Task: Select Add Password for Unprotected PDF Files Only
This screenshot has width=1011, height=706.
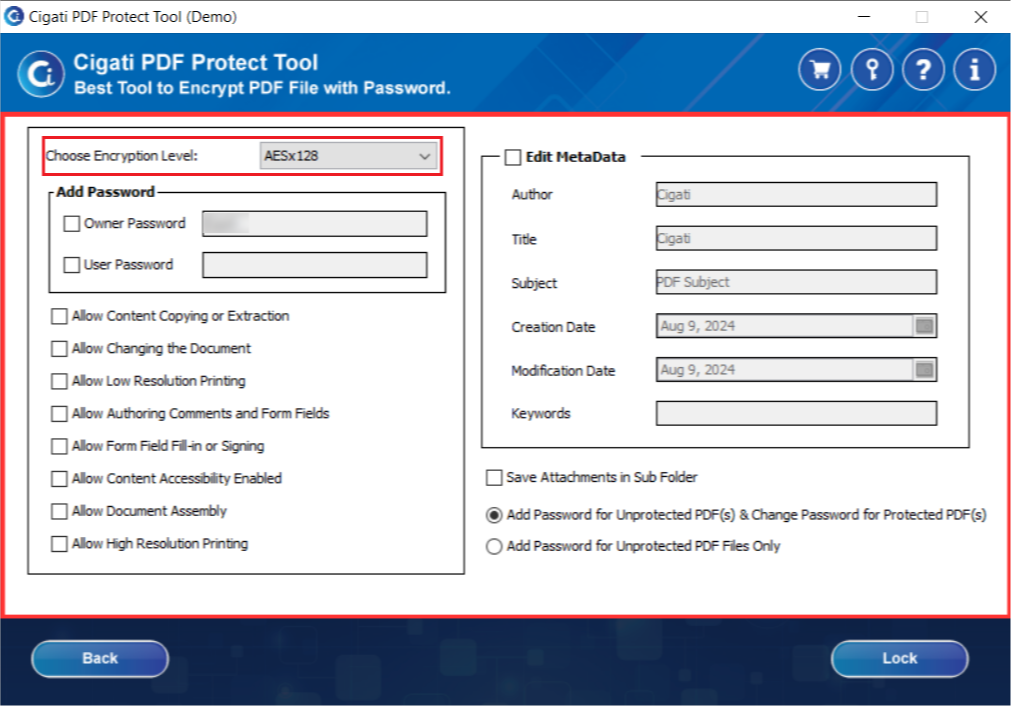Action: (494, 547)
